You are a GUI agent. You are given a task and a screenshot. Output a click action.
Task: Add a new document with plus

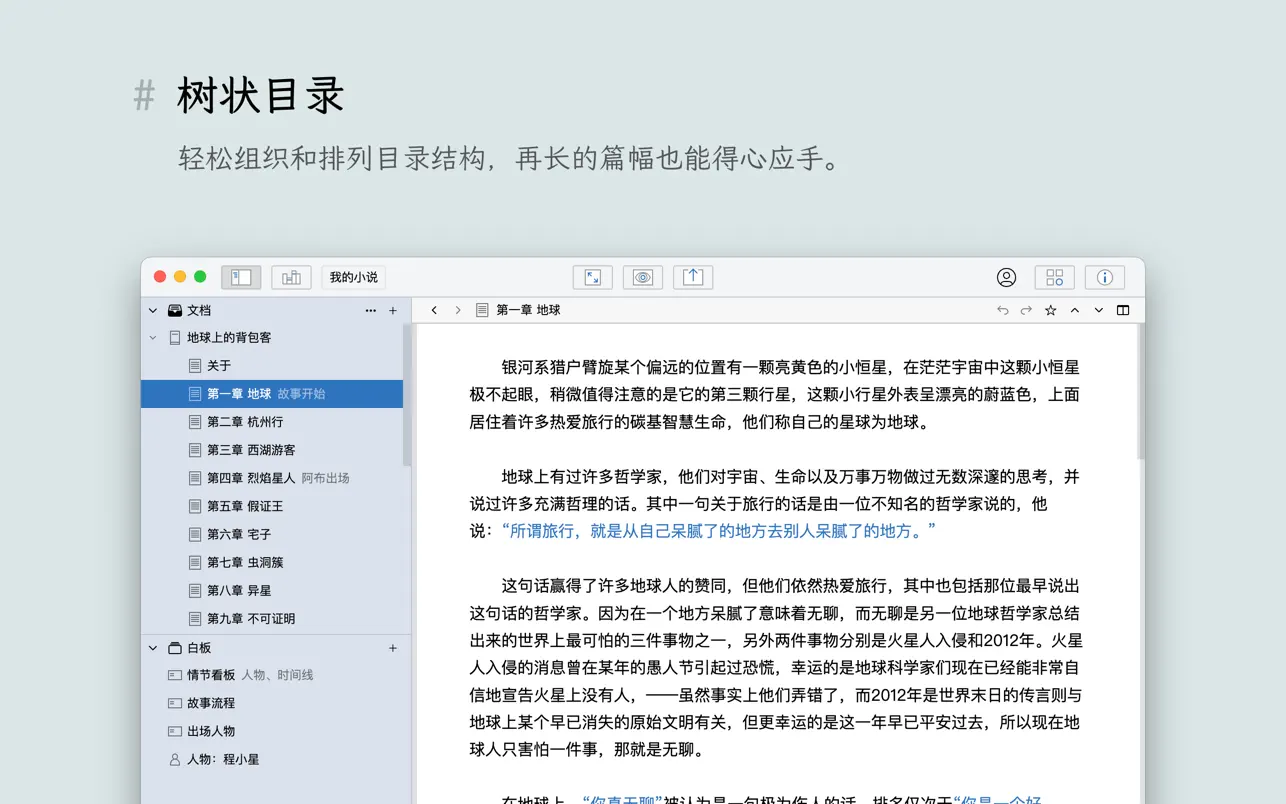(393, 311)
